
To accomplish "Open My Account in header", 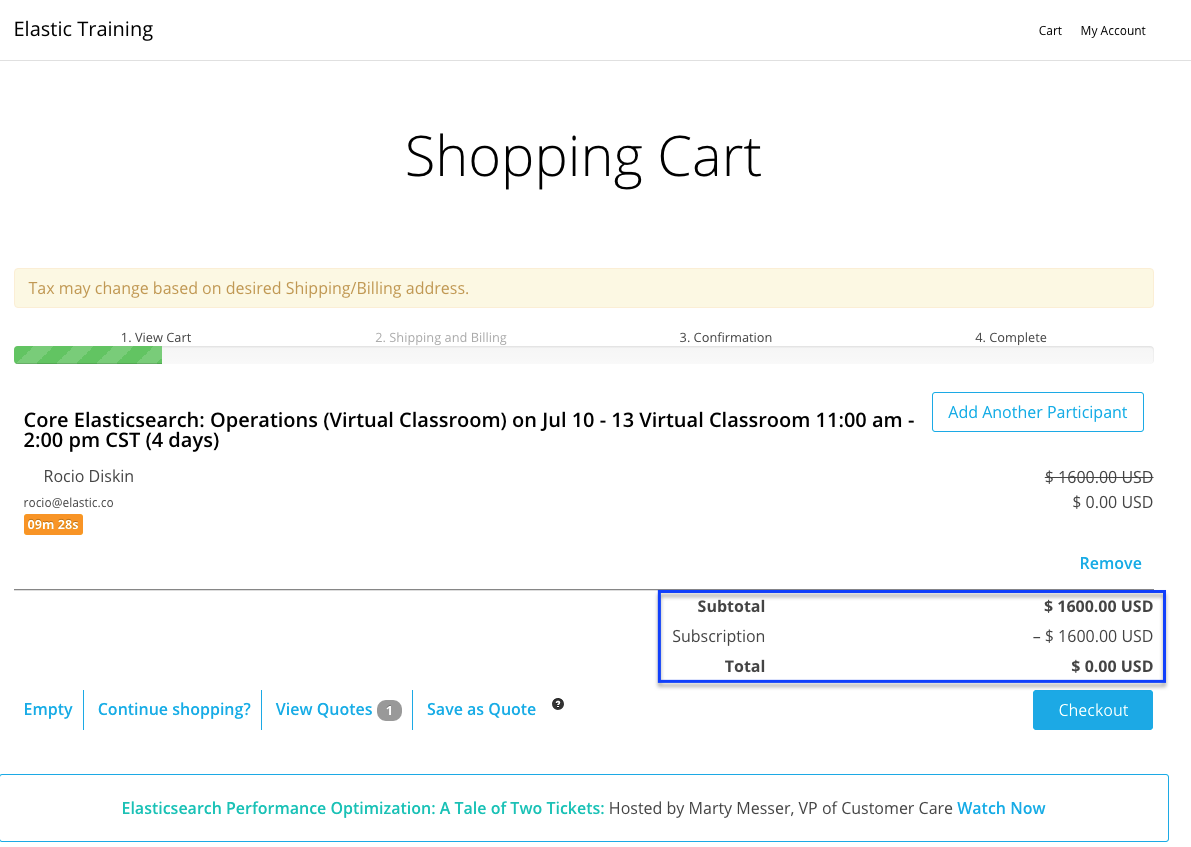I will click(1113, 30).
